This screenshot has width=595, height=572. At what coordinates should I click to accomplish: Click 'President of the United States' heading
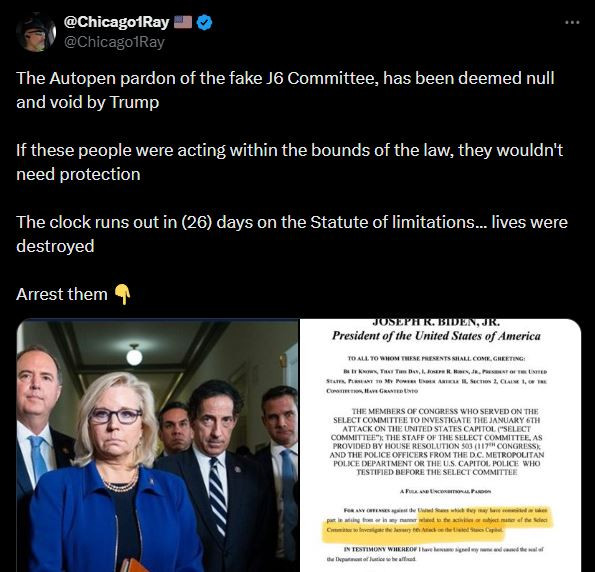point(436,336)
